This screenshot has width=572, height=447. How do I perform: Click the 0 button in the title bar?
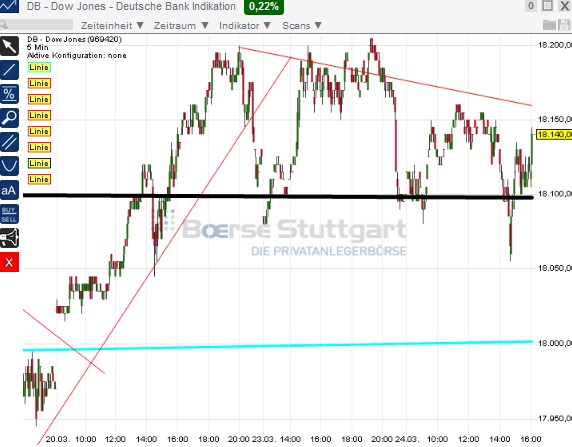531,6
